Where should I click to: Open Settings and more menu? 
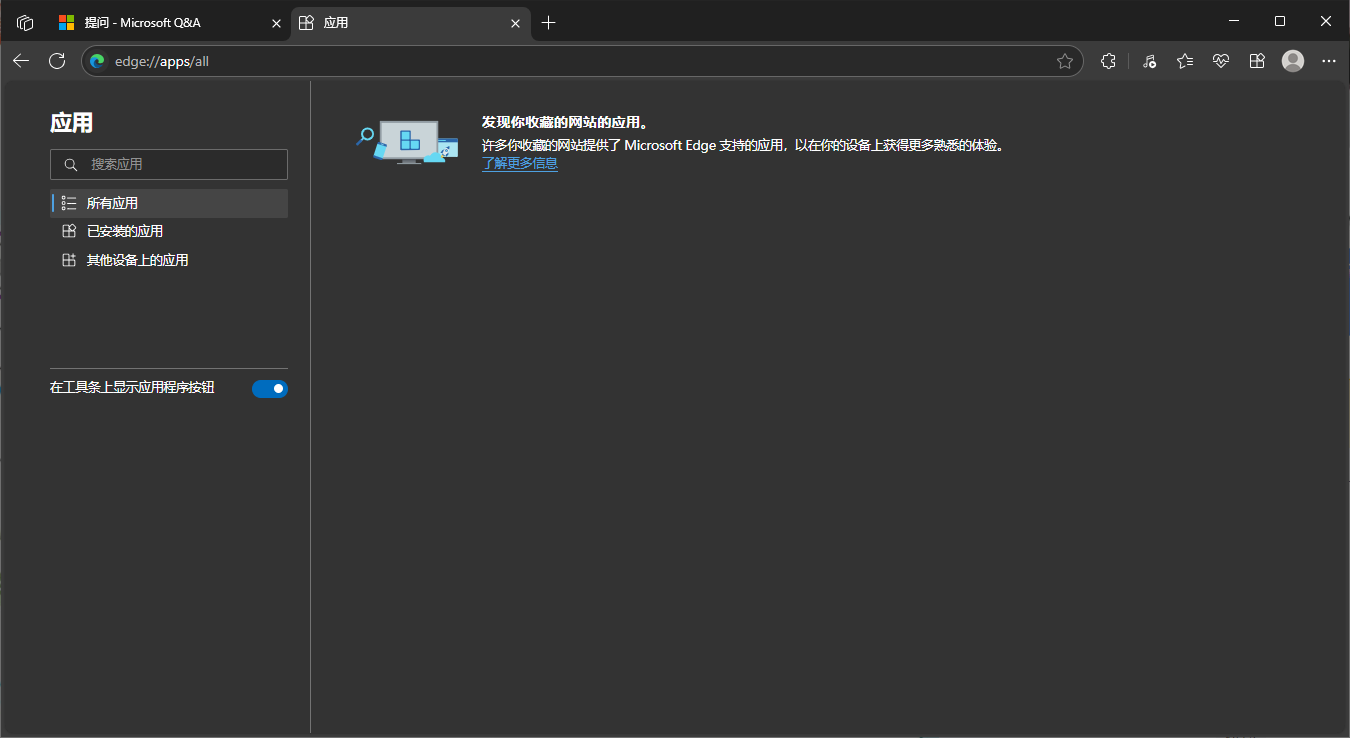[x=1329, y=61]
